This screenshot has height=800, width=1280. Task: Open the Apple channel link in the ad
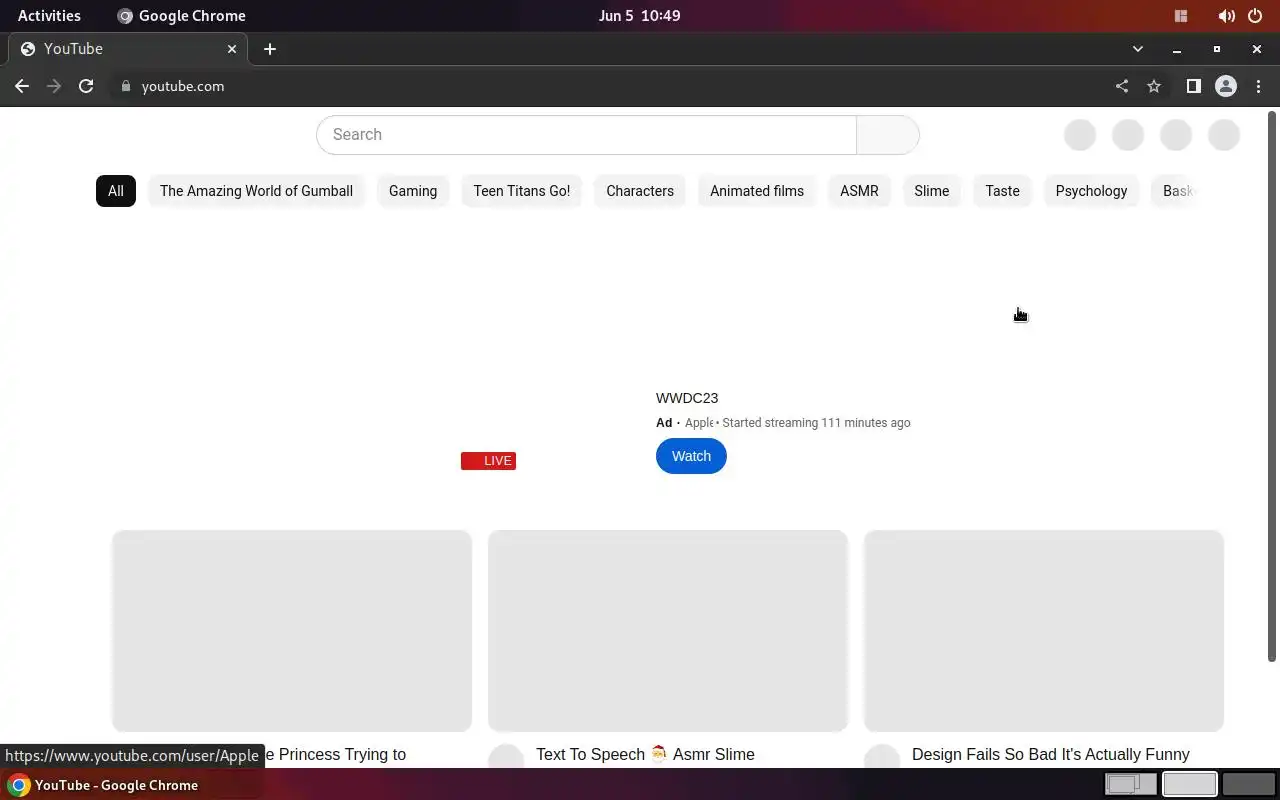(x=699, y=423)
